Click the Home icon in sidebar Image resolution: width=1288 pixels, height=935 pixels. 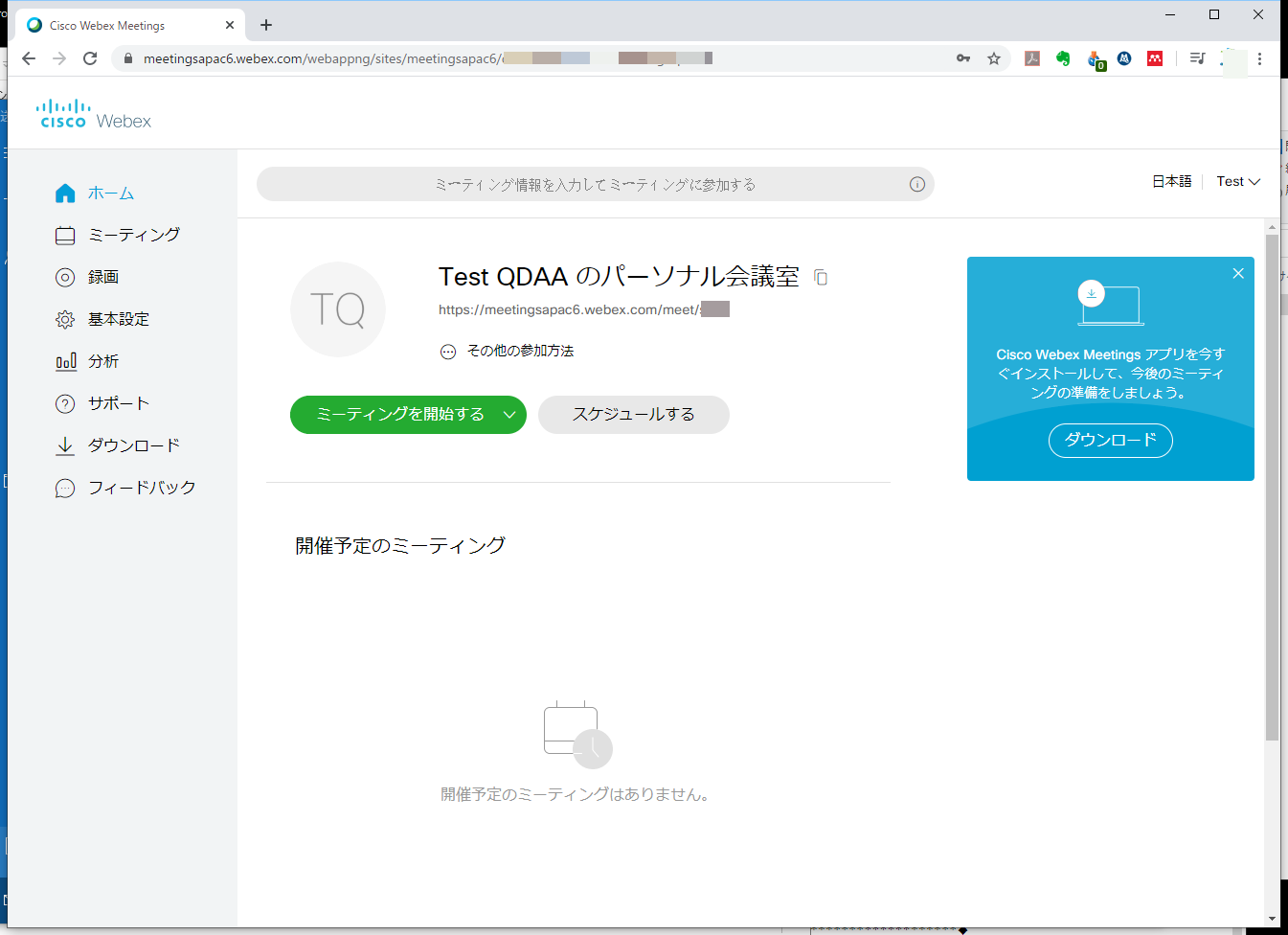click(65, 194)
